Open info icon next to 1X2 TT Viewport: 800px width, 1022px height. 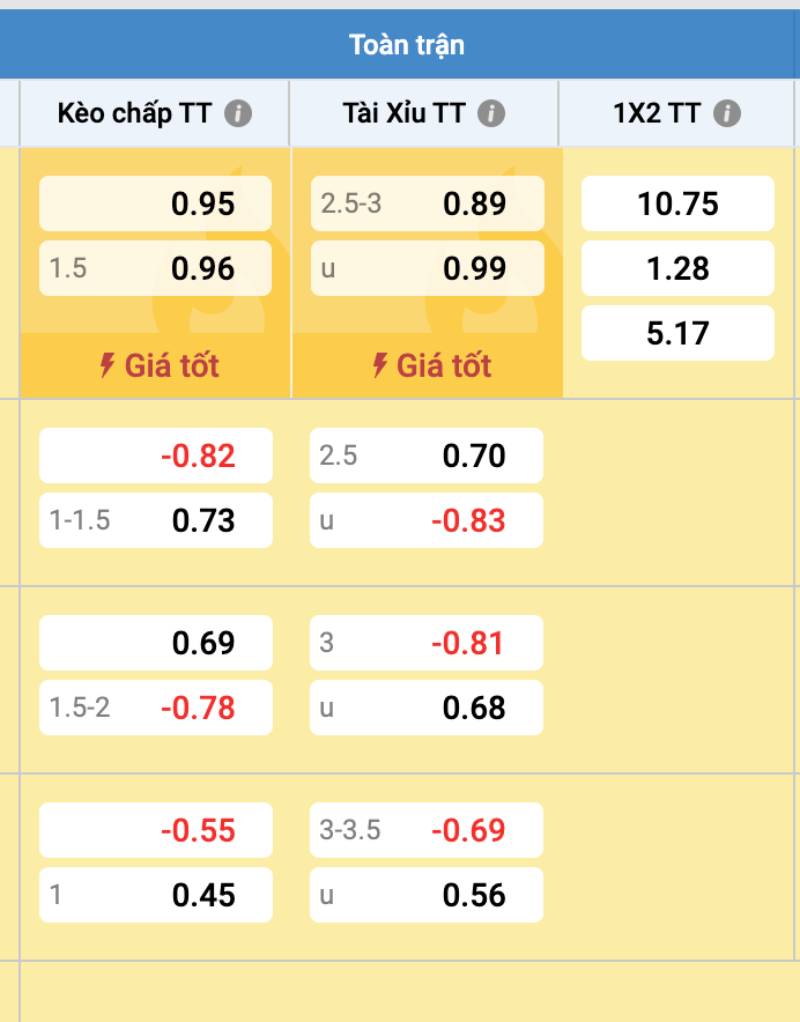click(x=727, y=114)
